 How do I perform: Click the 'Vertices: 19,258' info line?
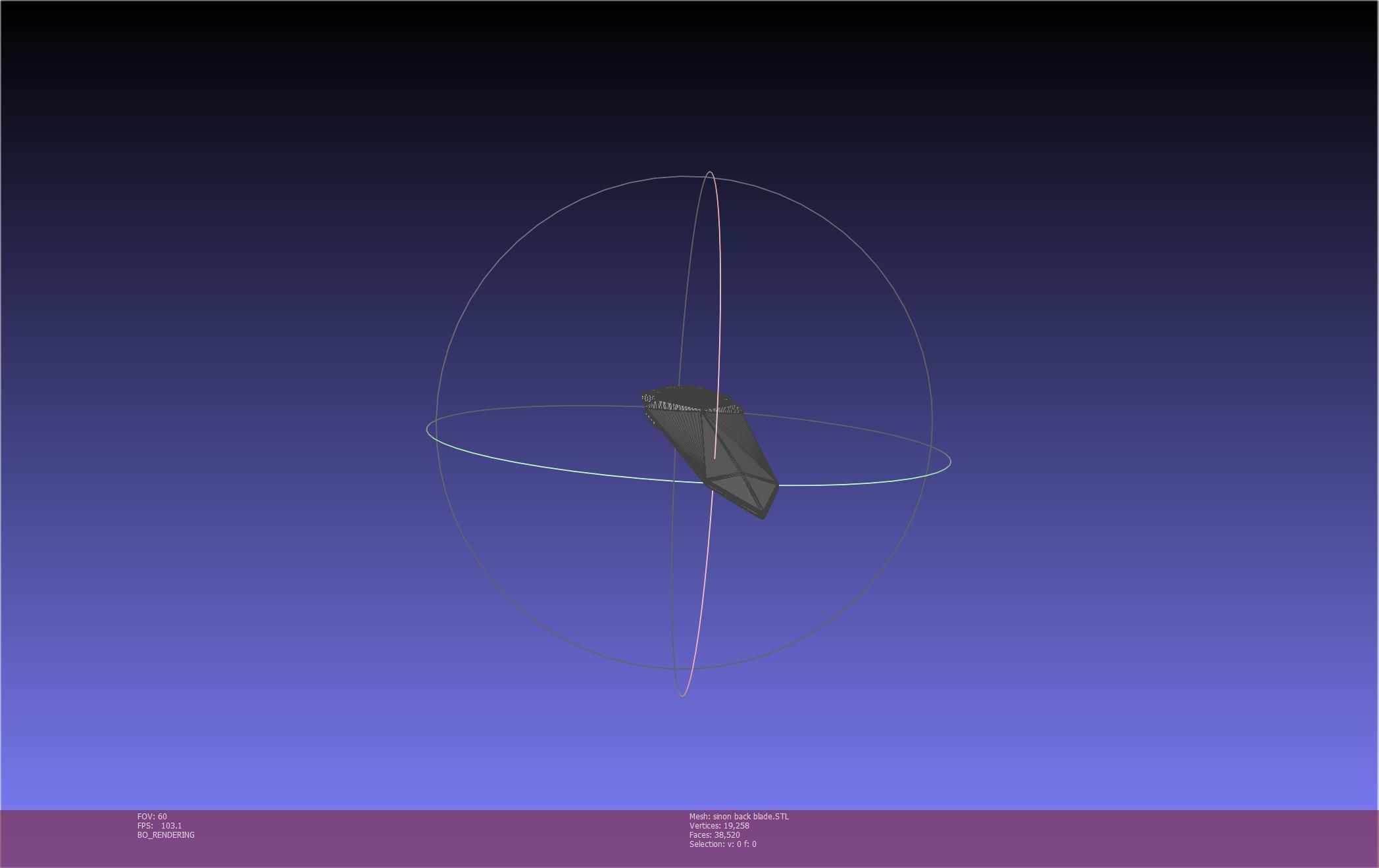719,826
